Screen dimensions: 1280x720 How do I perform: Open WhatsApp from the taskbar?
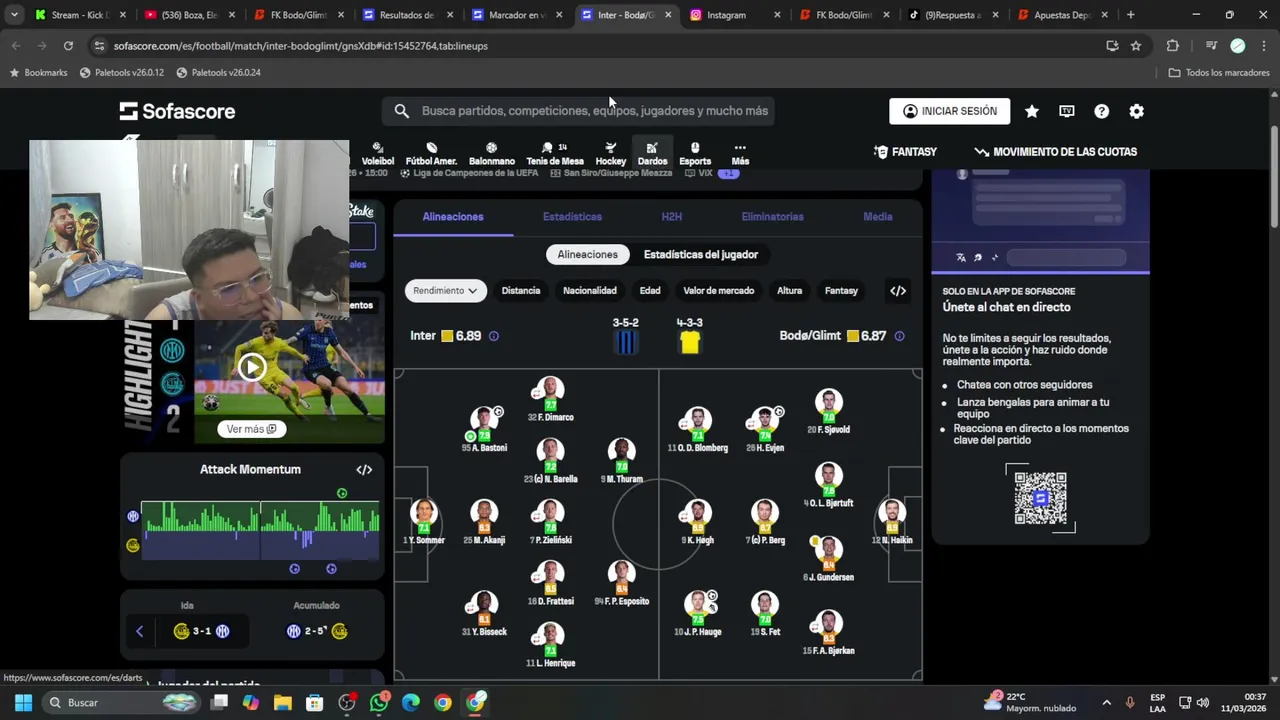click(x=379, y=703)
